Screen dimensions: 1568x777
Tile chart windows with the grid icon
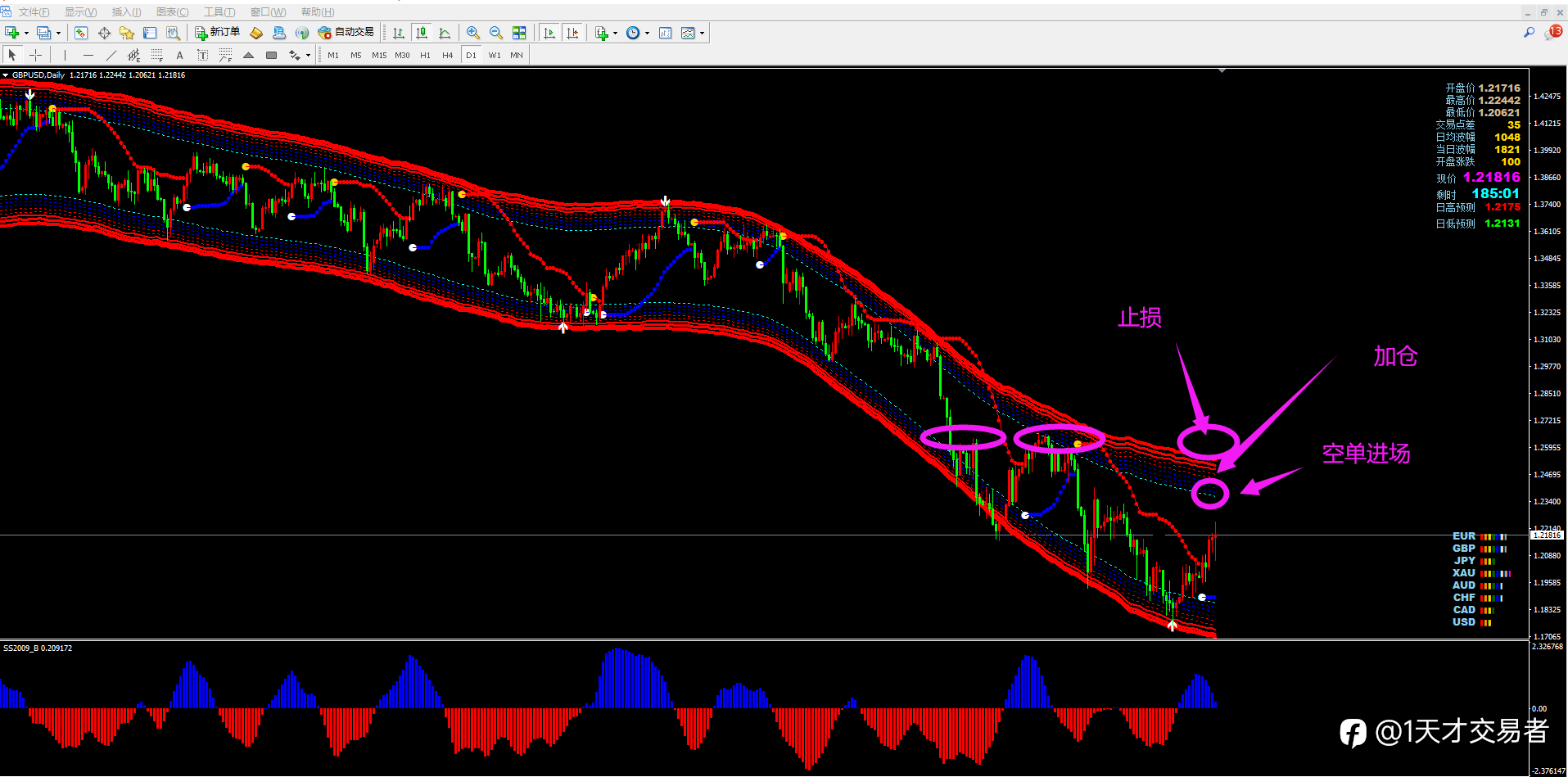[519, 33]
